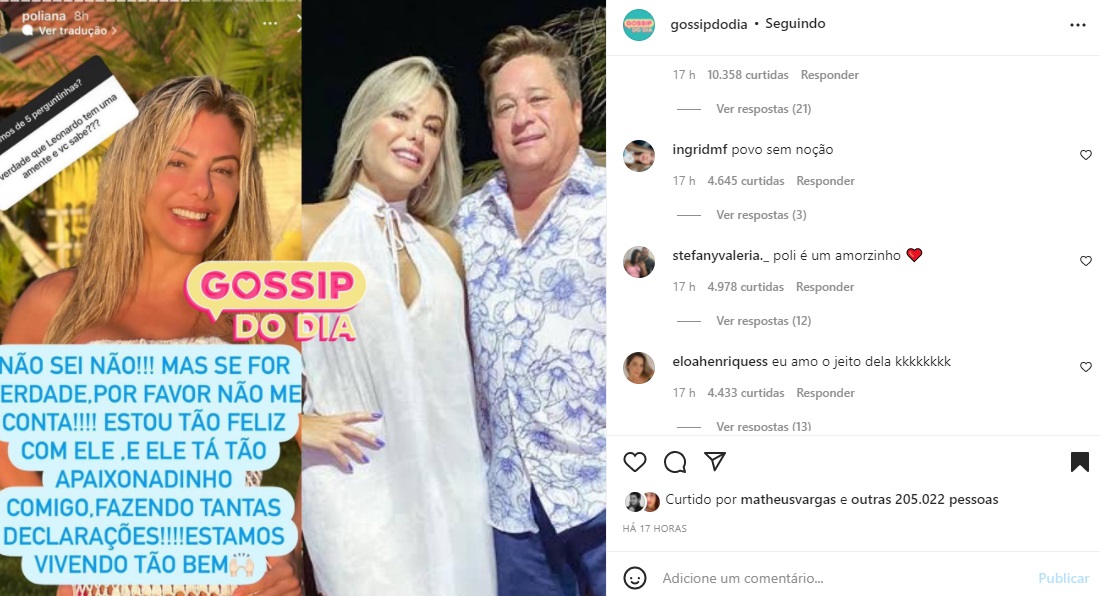
Task: View outras 205.022 pessoas likes list
Action: 925,500
